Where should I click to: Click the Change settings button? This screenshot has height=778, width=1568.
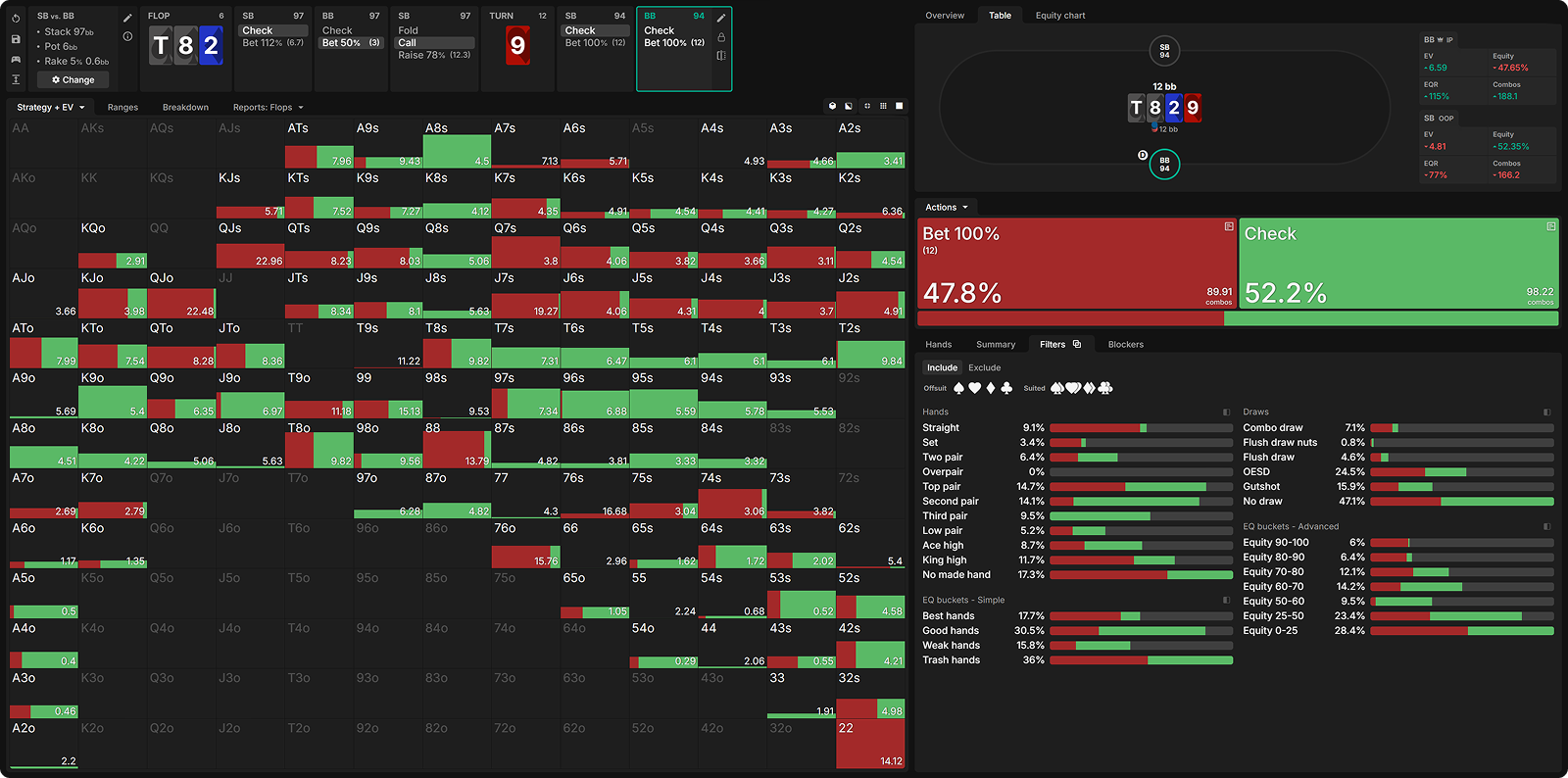(x=73, y=80)
